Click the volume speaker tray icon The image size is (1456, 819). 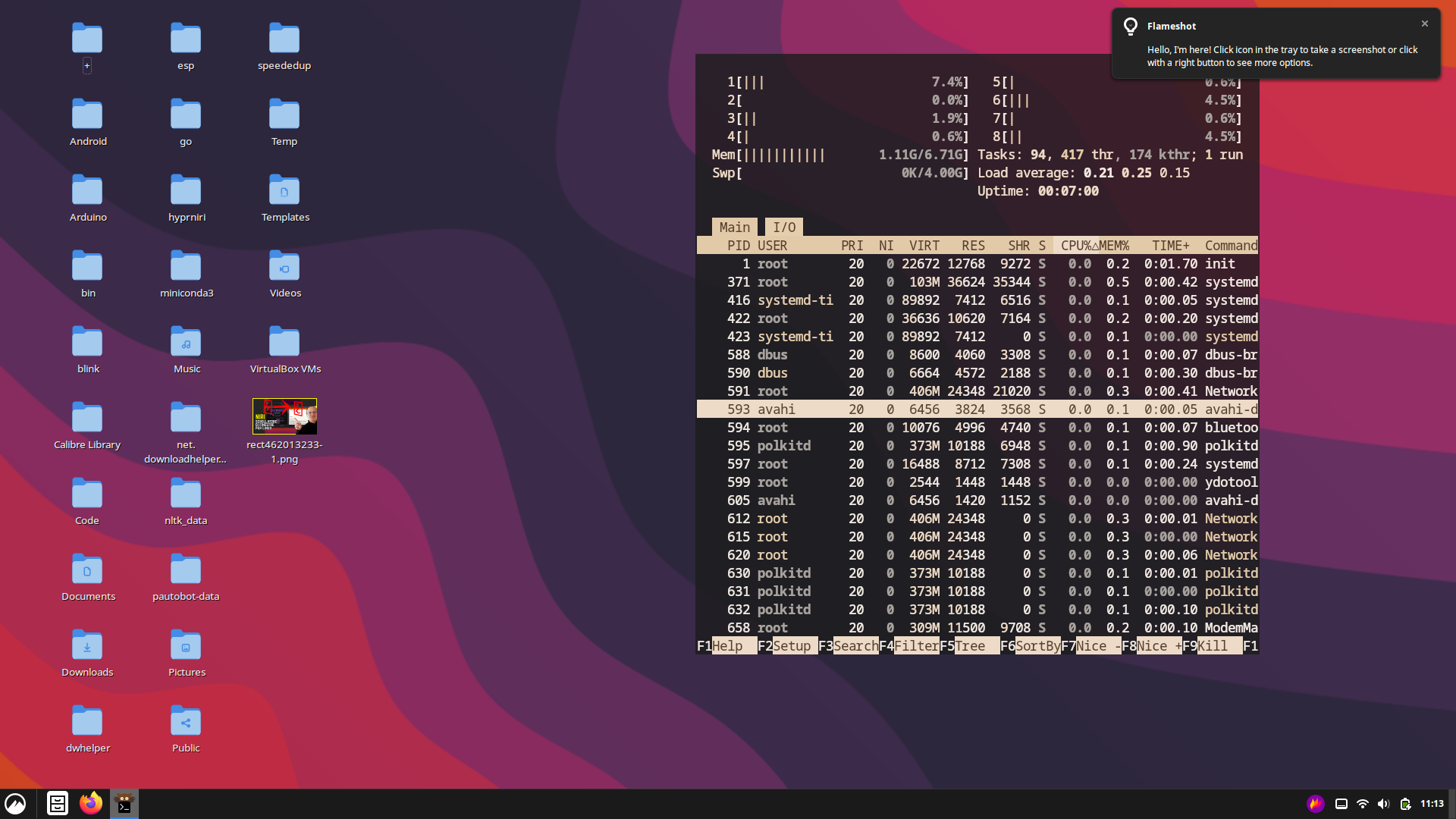[1383, 804]
